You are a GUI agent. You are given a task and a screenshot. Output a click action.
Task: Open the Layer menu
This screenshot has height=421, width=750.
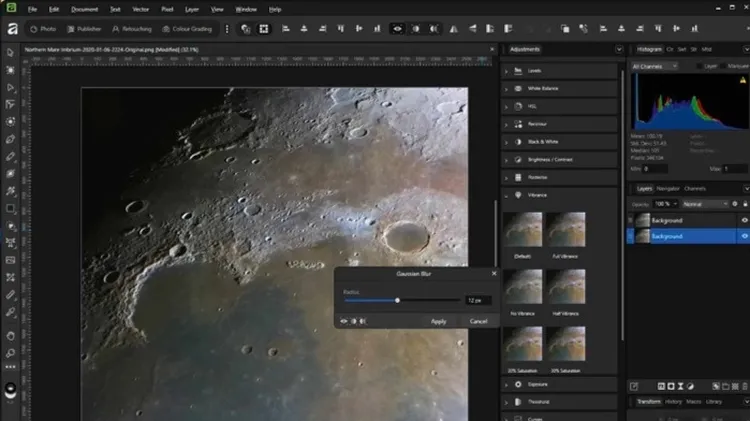tap(191, 9)
